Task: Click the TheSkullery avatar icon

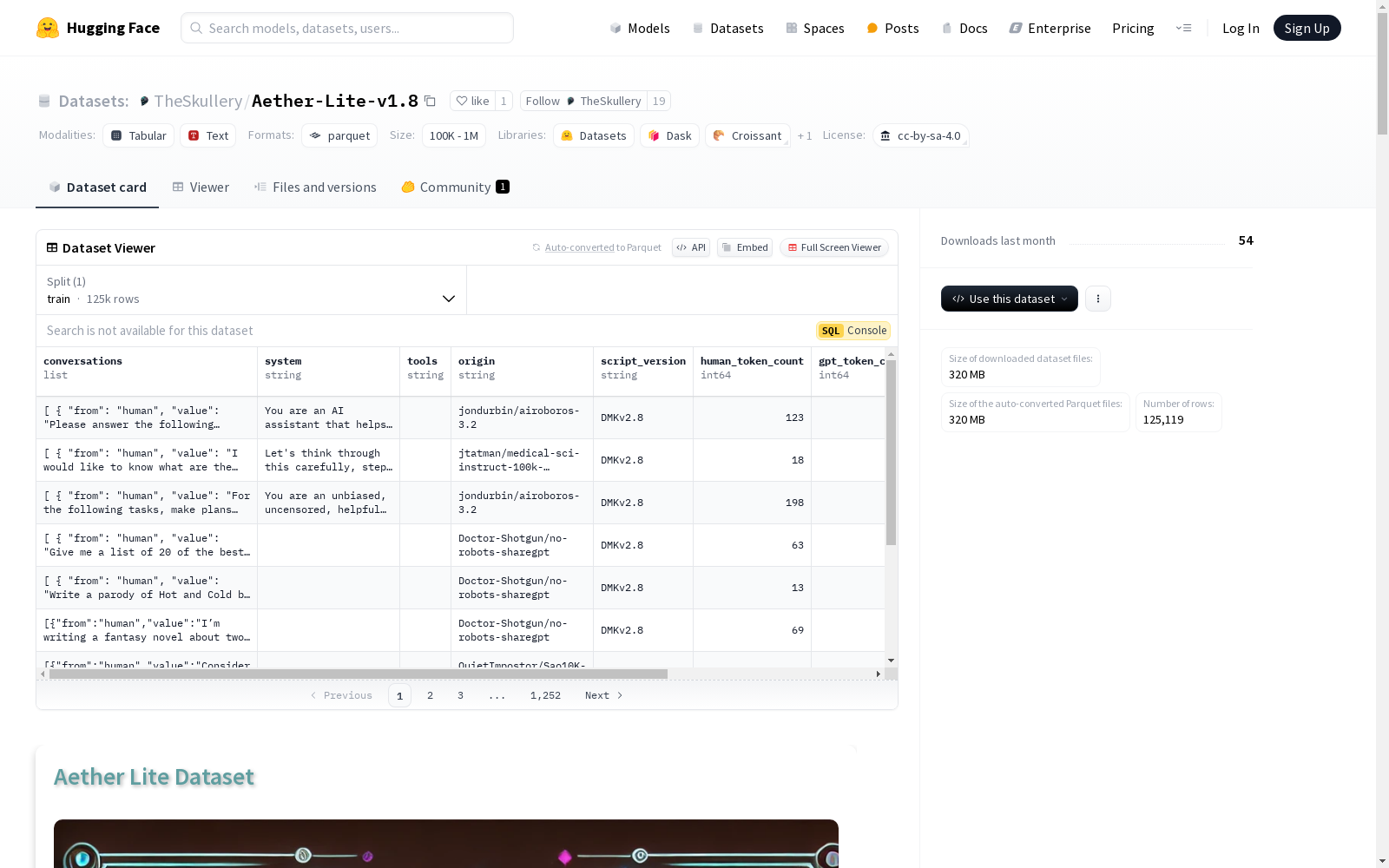Action: [144, 101]
